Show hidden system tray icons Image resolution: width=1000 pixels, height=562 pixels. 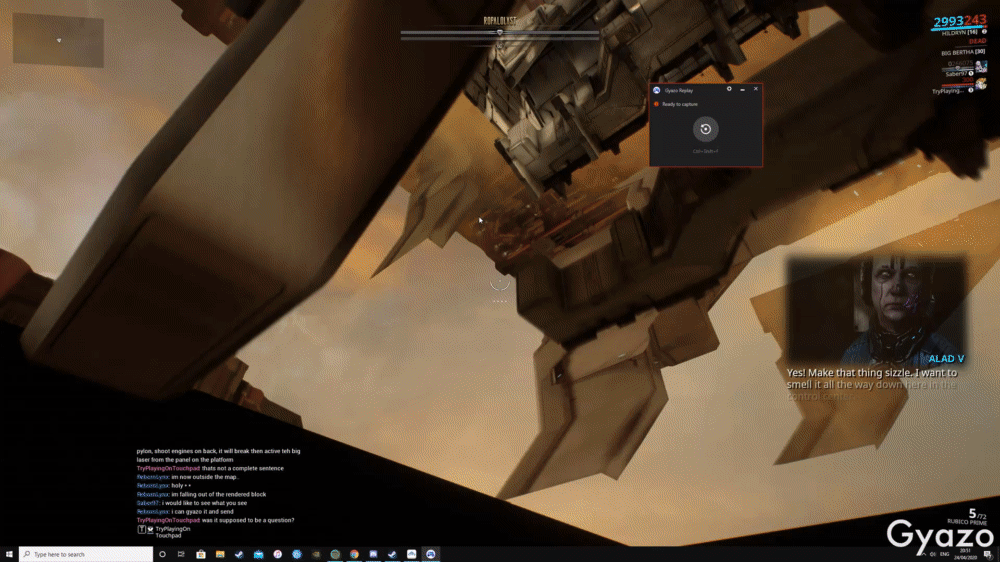923,554
